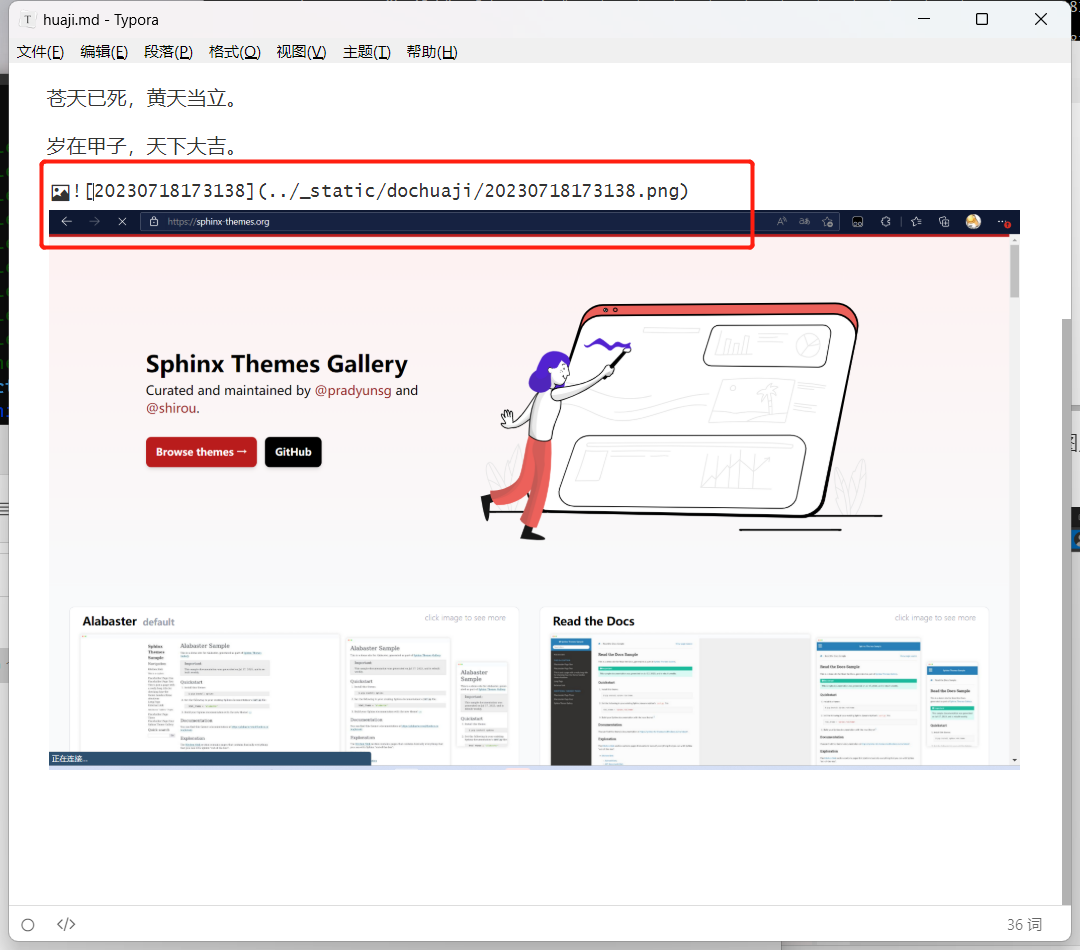
Task: Maximize the Typora window
Action: tap(982, 19)
